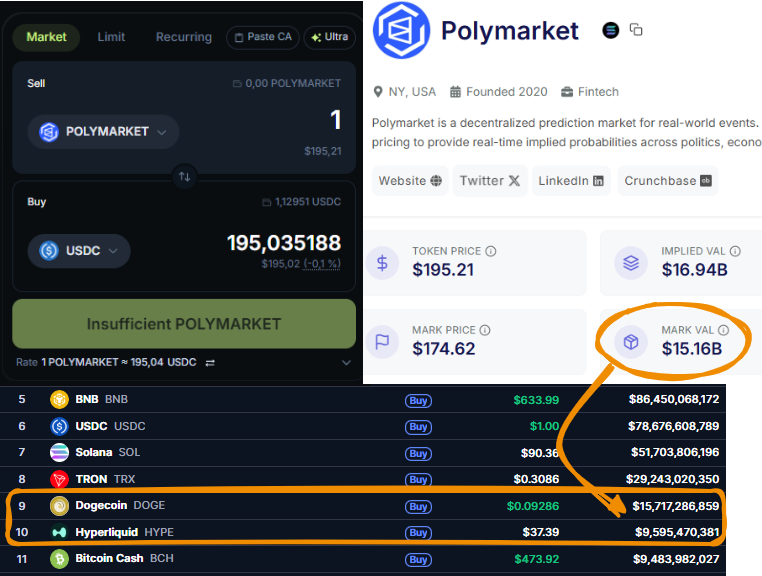Switch to the Market tab
This screenshot has height=576, width=762.
(46, 37)
